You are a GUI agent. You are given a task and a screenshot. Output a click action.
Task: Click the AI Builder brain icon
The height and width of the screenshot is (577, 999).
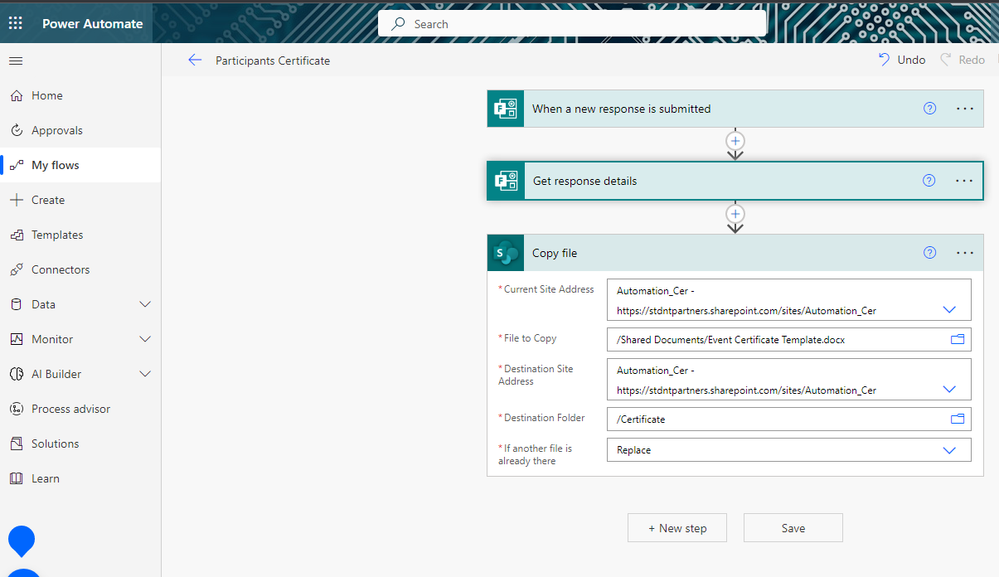coord(17,374)
